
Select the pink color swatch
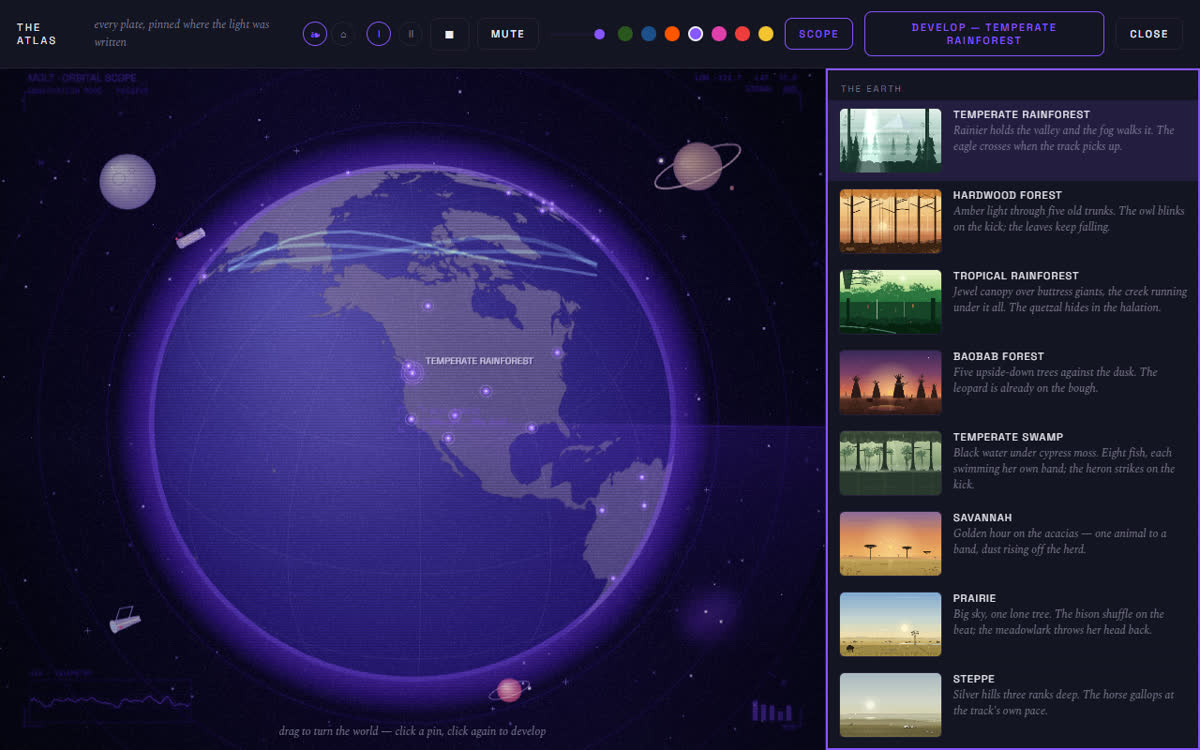point(719,34)
